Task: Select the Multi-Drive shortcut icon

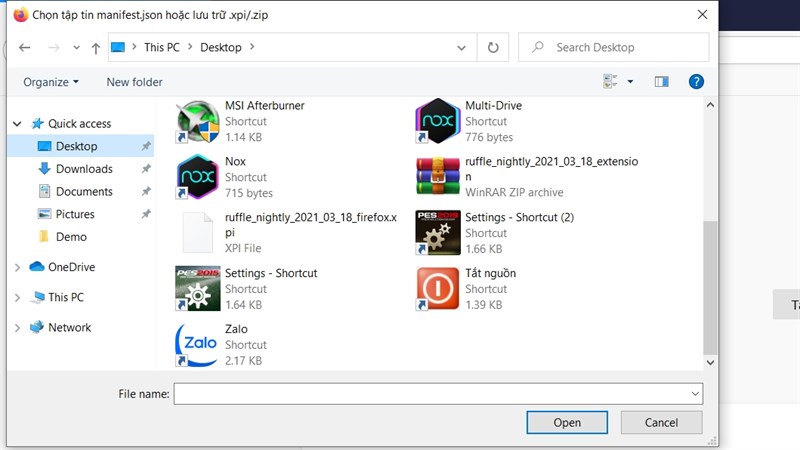Action: point(437,122)
